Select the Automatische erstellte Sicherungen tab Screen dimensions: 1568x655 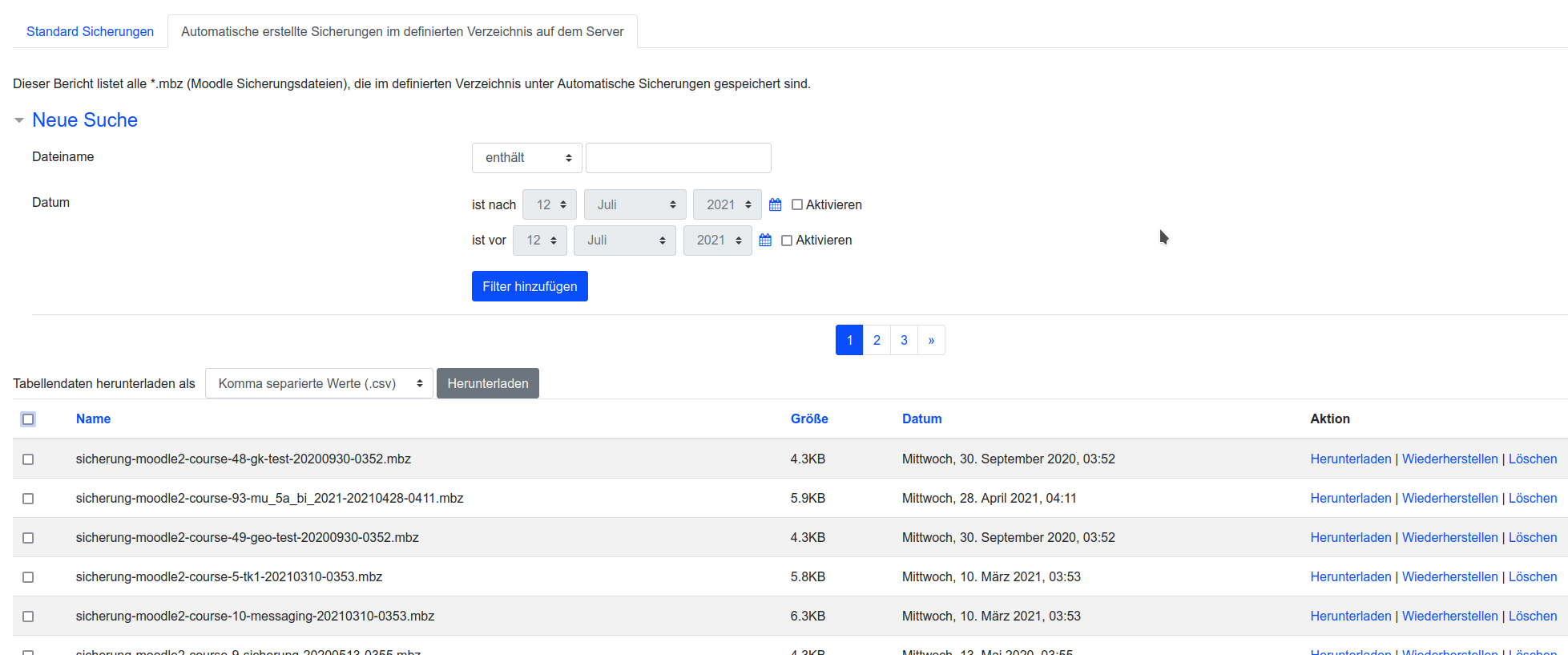[x=402, y=32]
